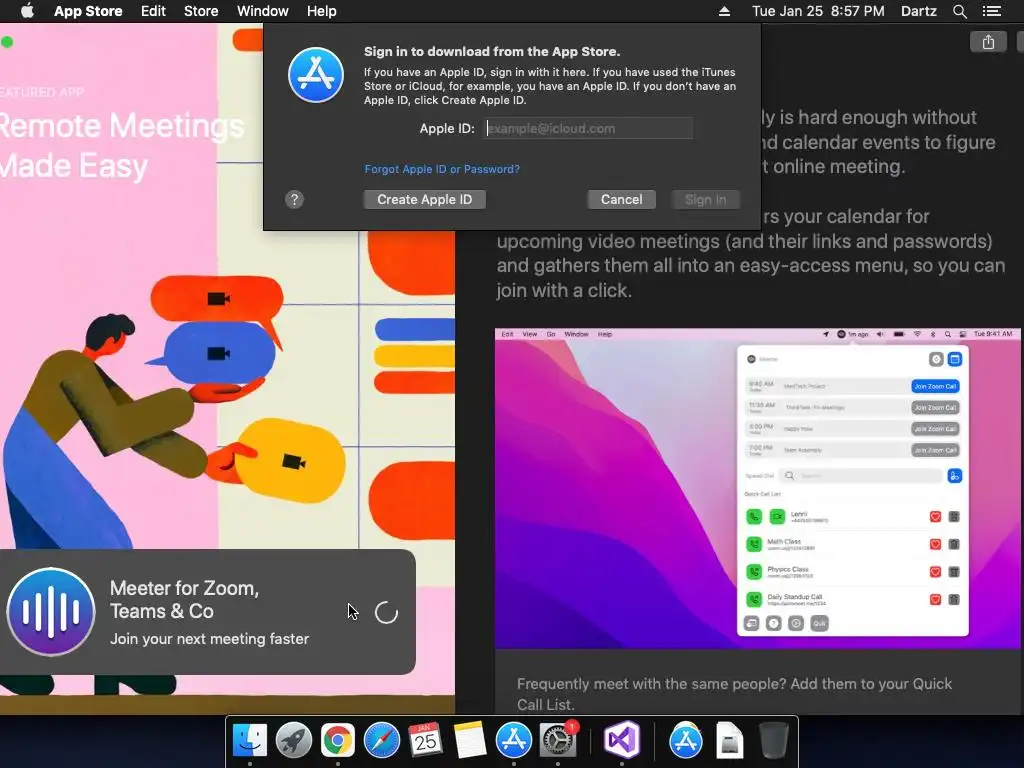Open the Meeter app screenshot preview
The height and width of the screenshot is (768, 1024).
(758, 488)
